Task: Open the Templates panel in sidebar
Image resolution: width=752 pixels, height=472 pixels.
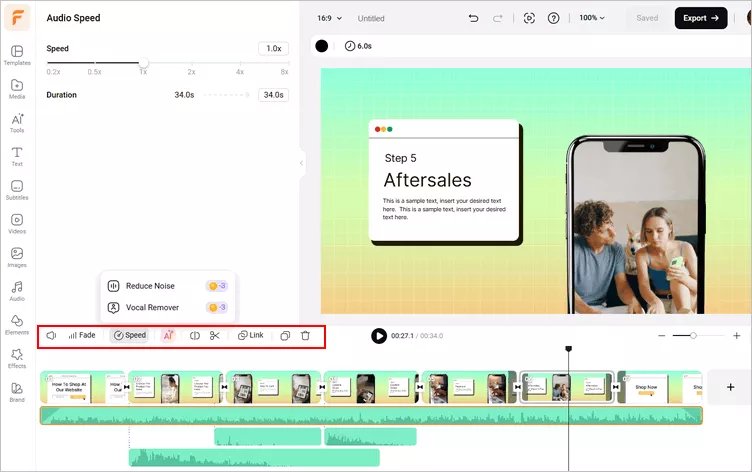Action: 17,55
